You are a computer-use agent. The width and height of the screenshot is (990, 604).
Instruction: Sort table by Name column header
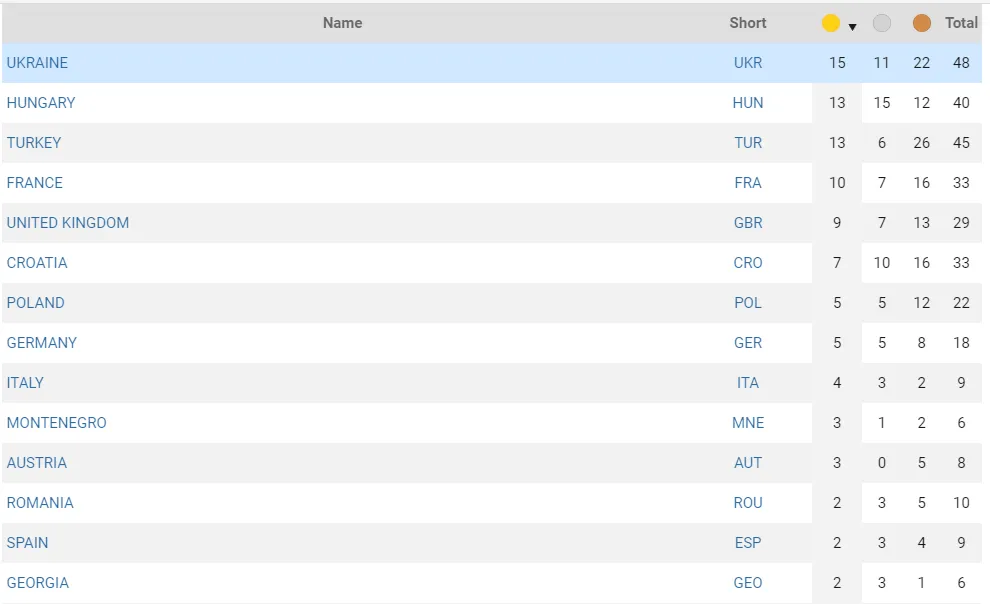(x=342, y=23)
